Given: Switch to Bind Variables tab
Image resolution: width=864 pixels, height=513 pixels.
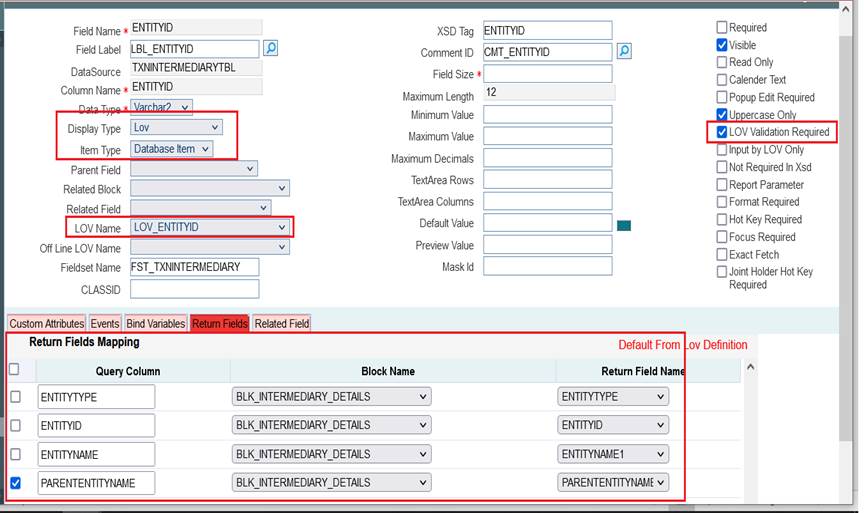Looking at the screenshot, I should [155, 323].
